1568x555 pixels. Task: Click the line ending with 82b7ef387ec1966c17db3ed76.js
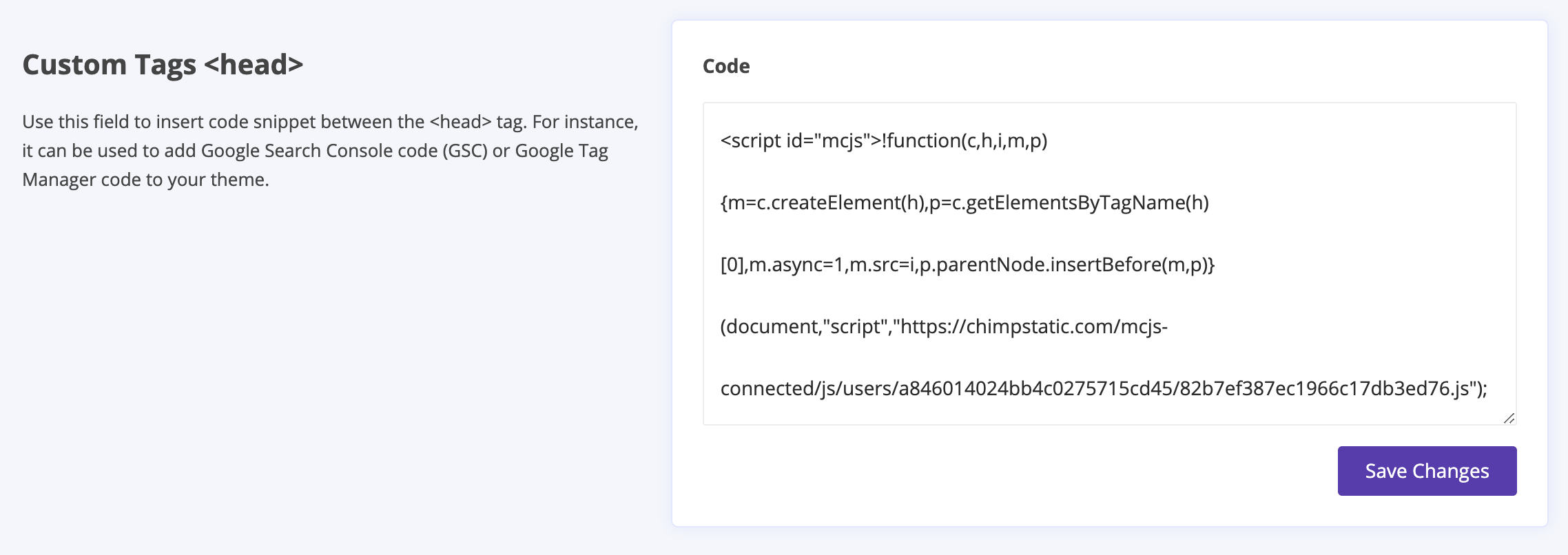pyautogui.click(x=1104, y=388)
